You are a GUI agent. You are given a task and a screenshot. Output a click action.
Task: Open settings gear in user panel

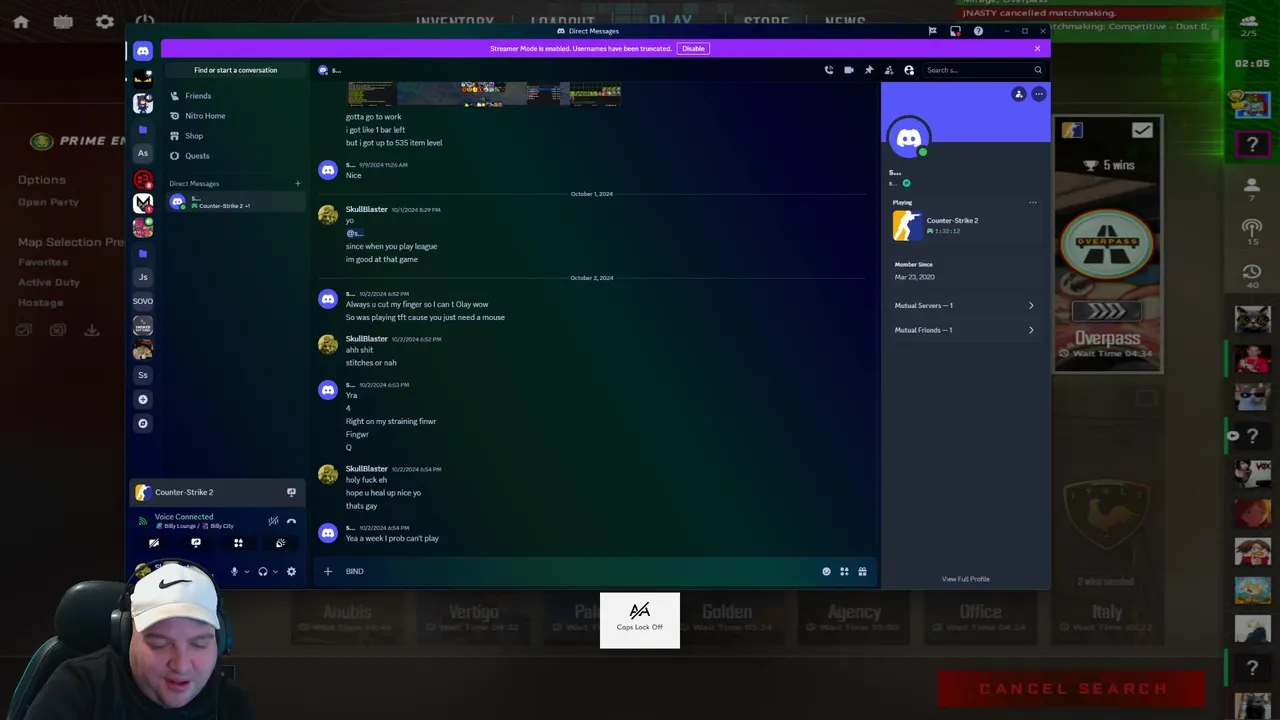click(x=291, y=571)
